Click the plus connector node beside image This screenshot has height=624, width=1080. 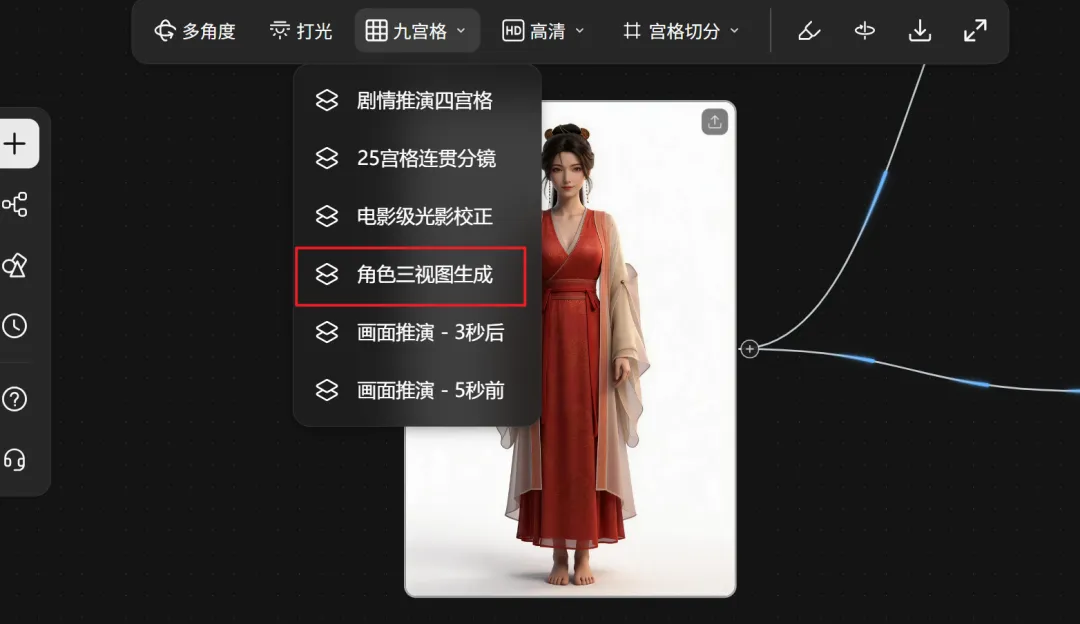[x=749, y=349]
